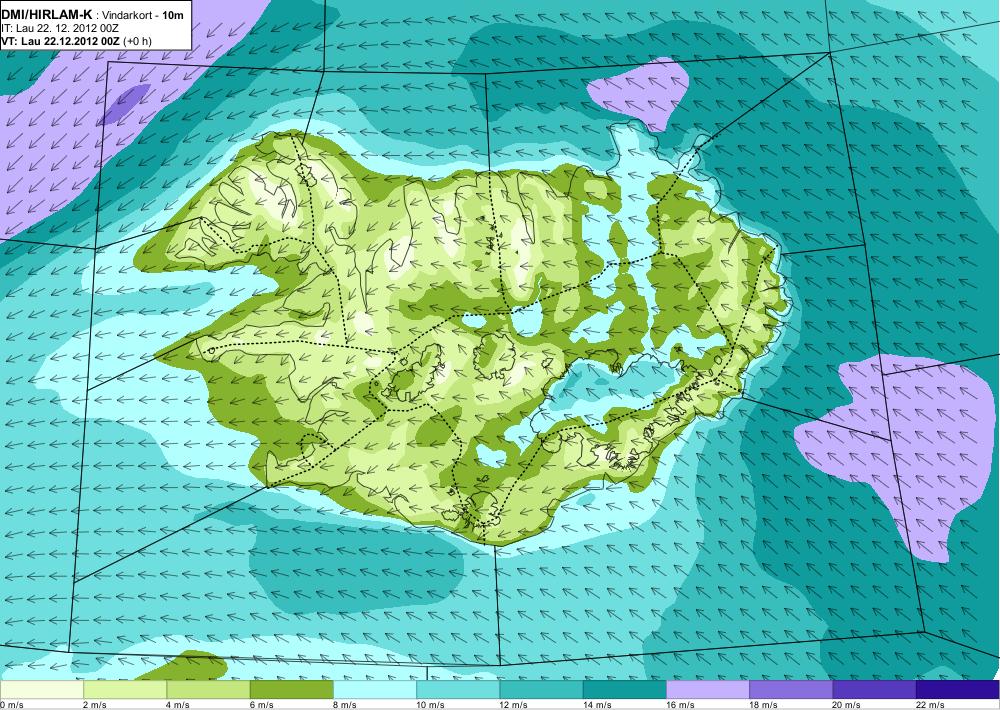Select the "12 m/s" legend label
Screen dimensions: 1000x710
[514, 705]
